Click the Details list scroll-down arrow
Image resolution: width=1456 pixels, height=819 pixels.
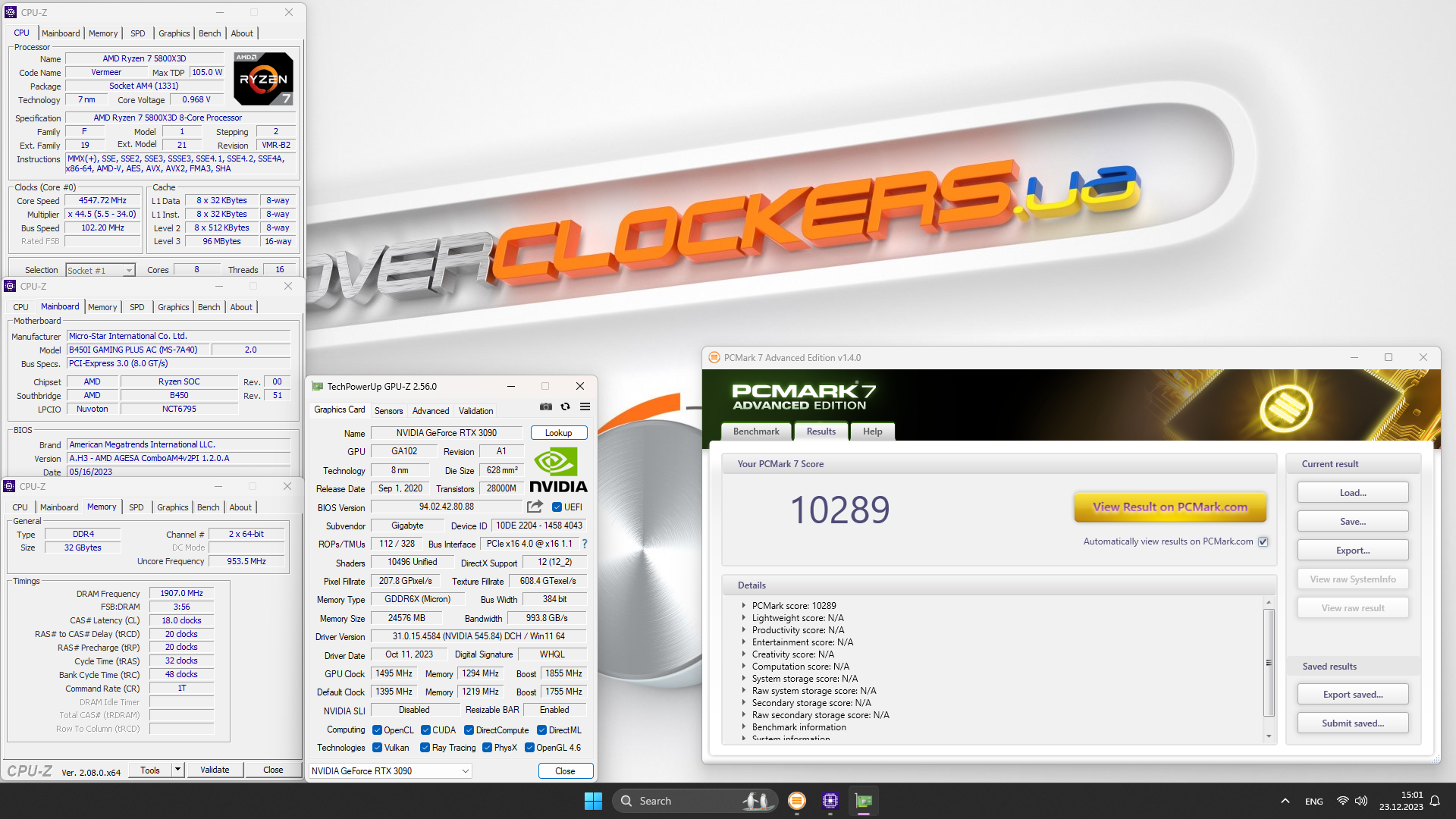[x=1269, y=736]
